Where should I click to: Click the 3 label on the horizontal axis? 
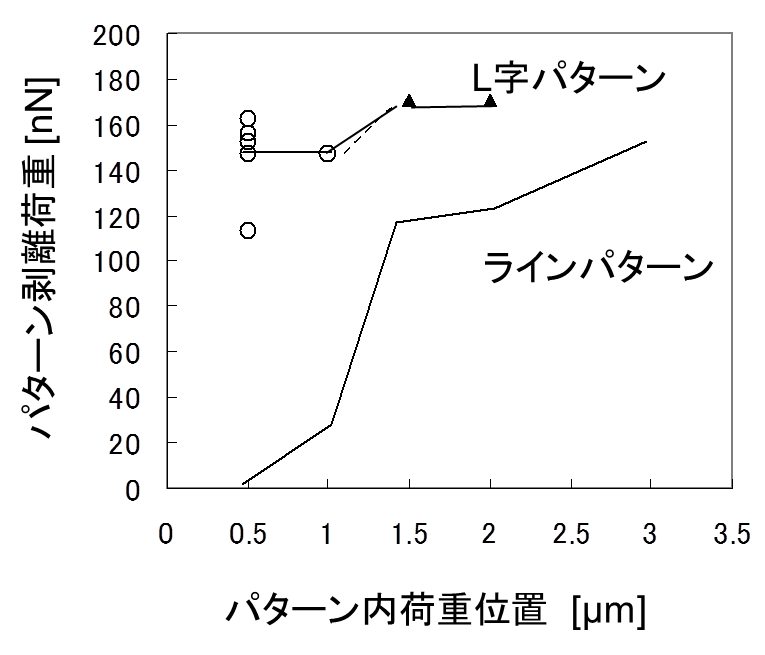pos(650,534)
